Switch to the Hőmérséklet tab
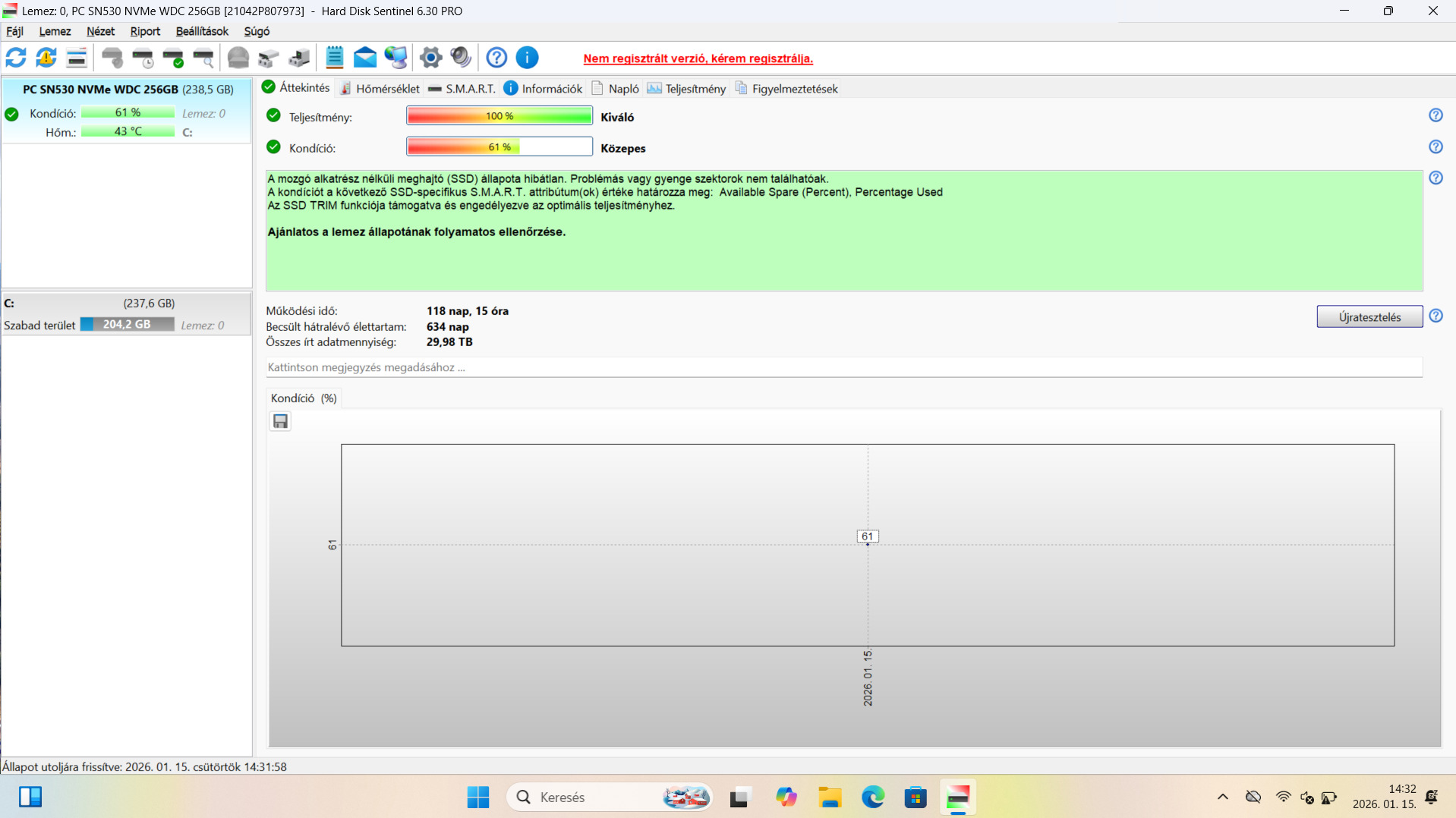Viewport: 1456px width, 818px height. pos(380,89)
